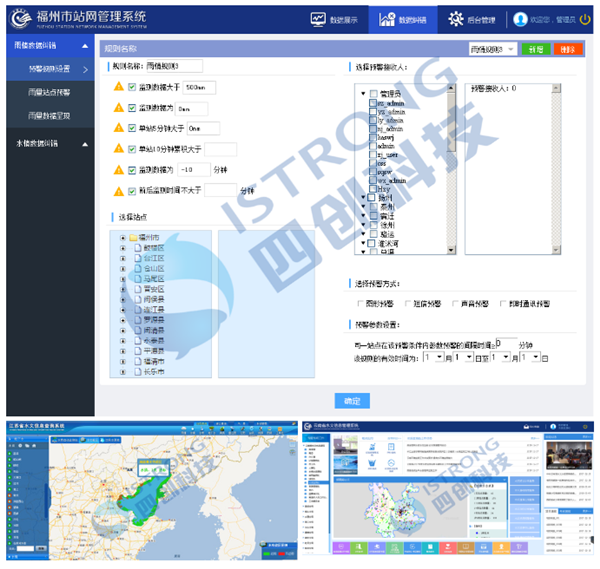Click the data correction chart icon

pos(387,19)
